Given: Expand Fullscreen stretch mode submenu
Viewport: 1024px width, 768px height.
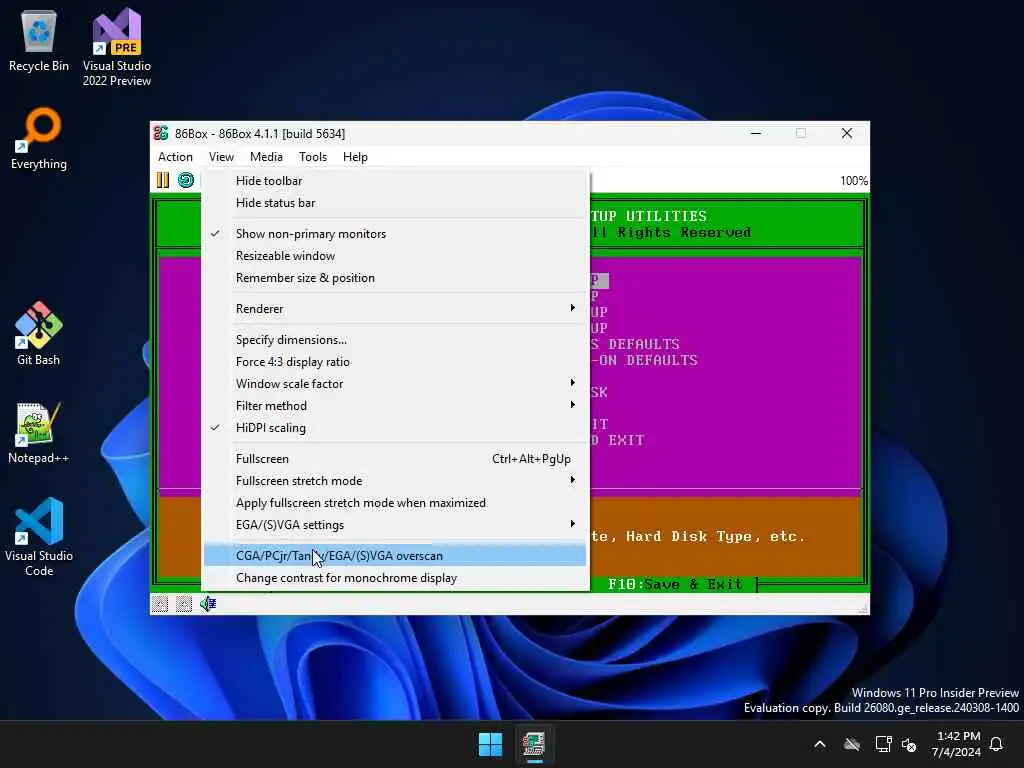Looking at the screenshot, I should click(394, 481).
